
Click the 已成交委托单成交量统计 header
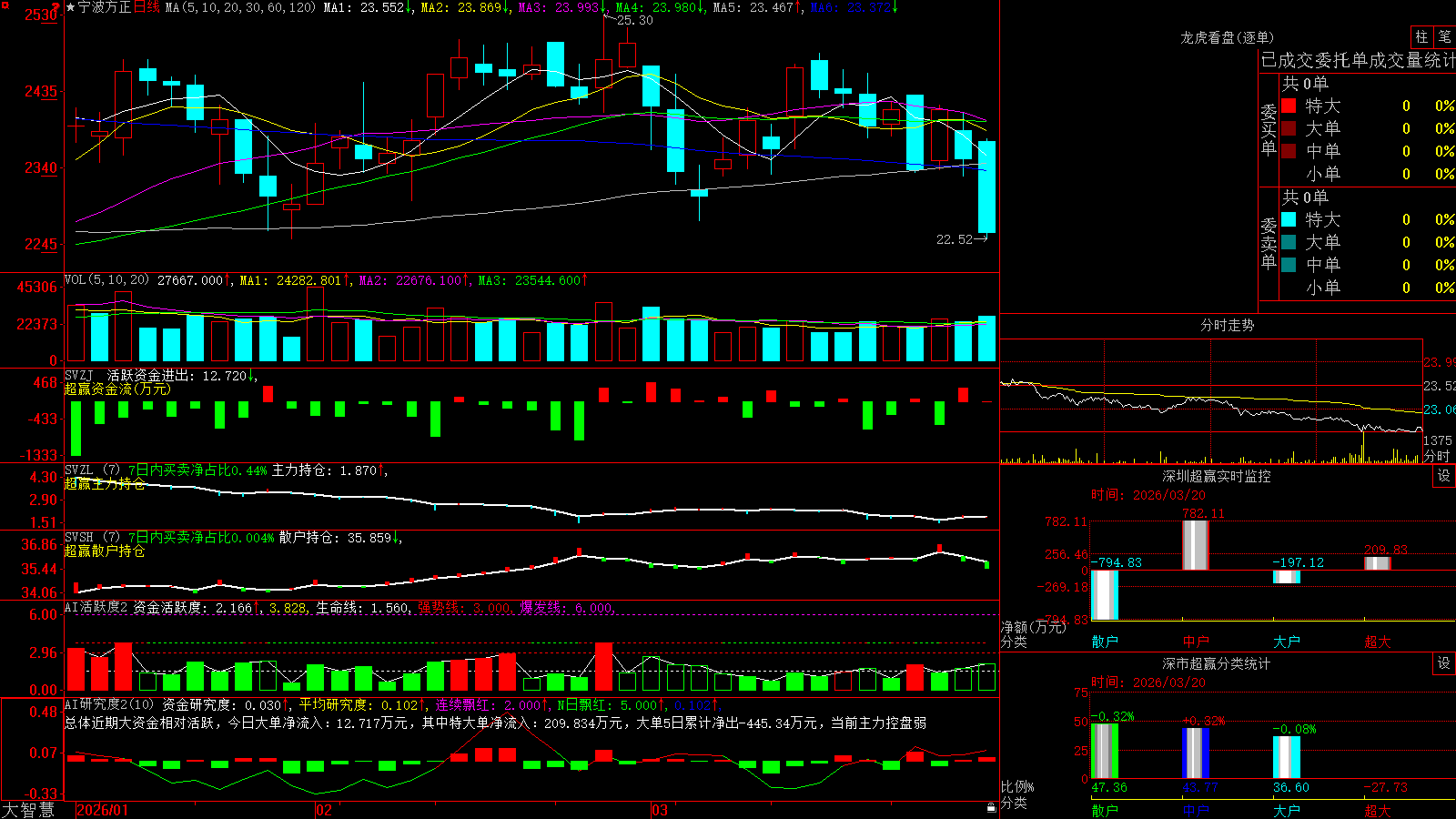pos(1358,60)
